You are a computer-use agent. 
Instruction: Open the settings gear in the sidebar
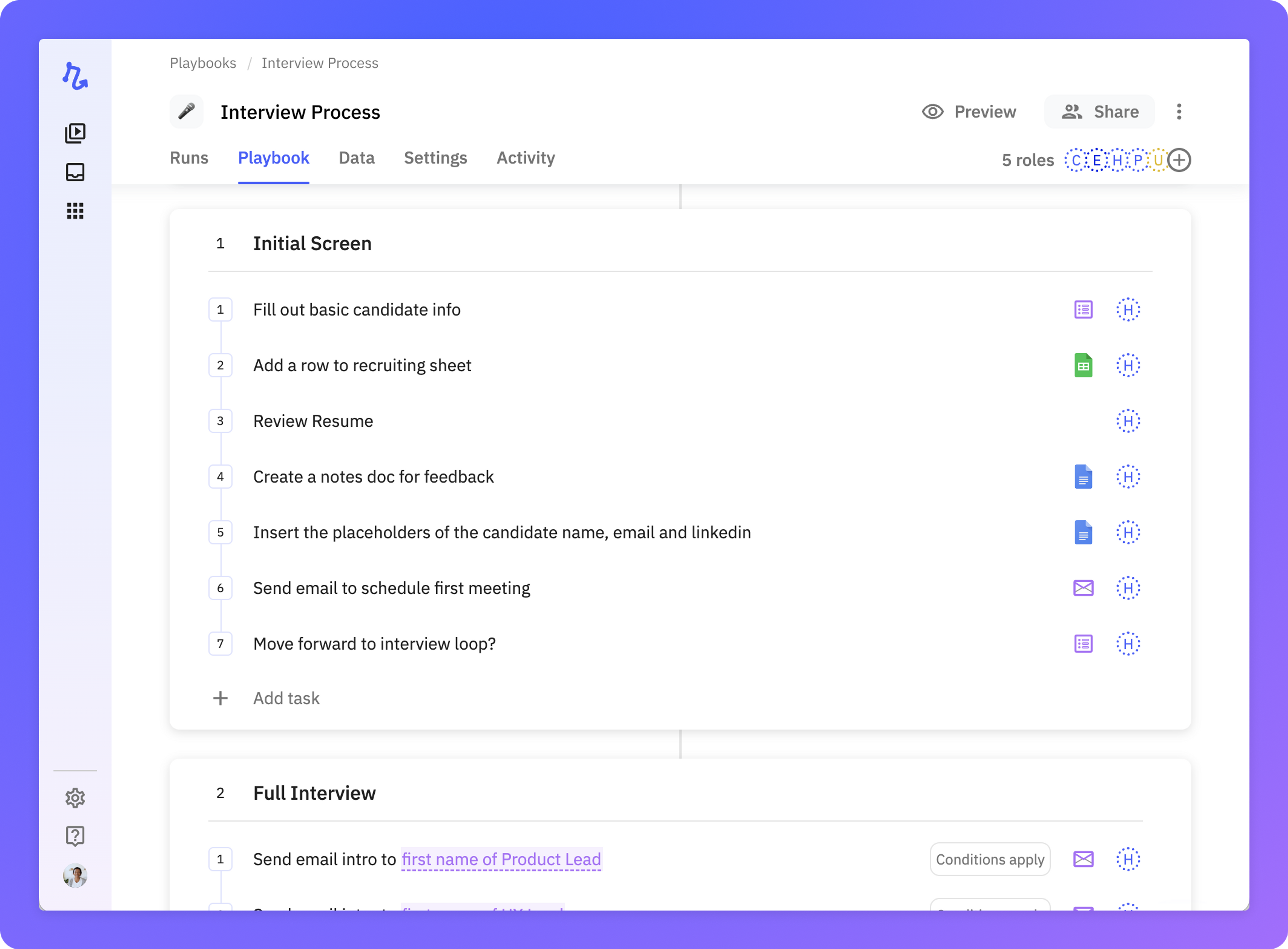[x=75, y=798]
